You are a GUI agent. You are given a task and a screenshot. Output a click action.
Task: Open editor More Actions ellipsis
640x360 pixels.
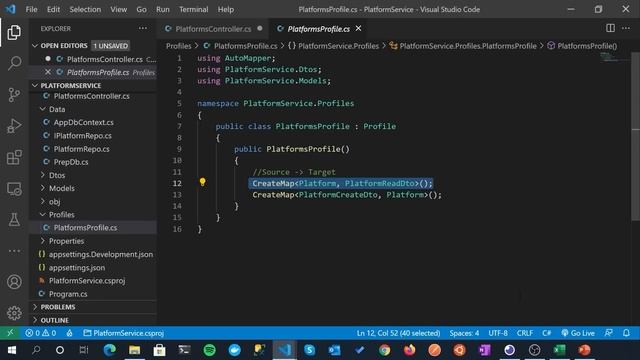click(x=626, y=28)
